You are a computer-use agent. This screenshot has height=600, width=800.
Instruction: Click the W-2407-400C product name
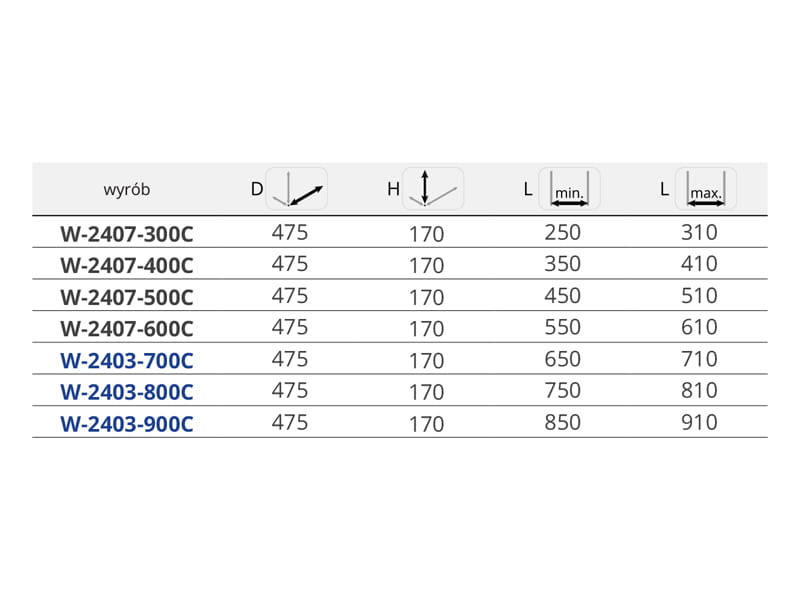[x=127, y=266]
